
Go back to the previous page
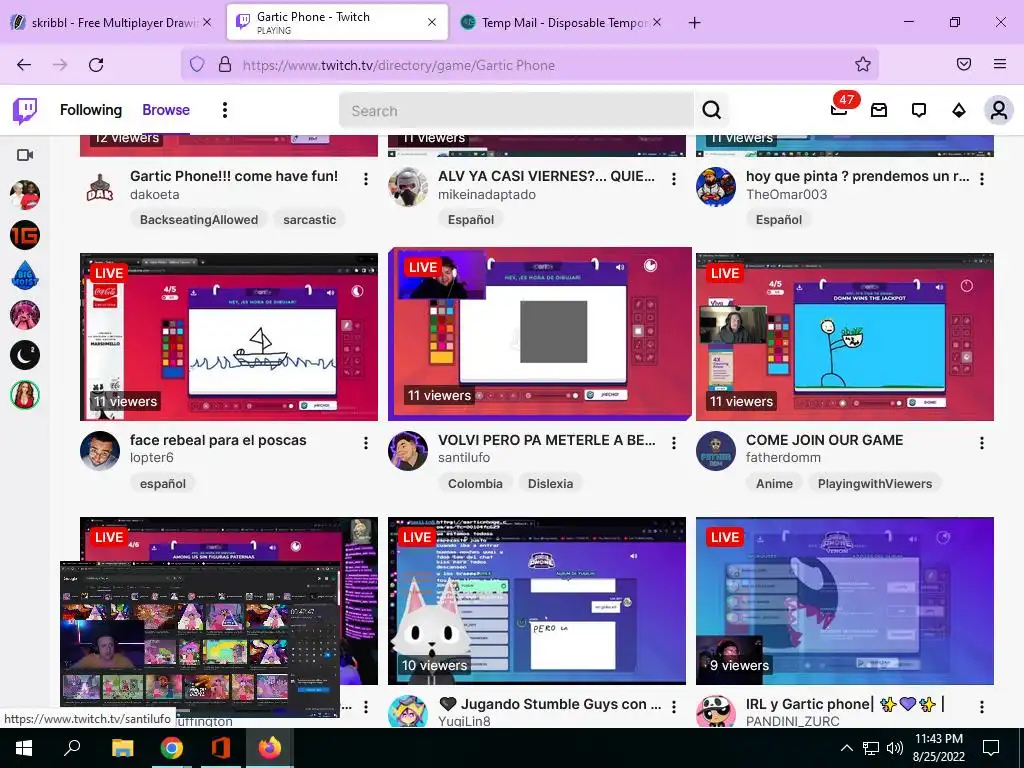click(24, 64)
